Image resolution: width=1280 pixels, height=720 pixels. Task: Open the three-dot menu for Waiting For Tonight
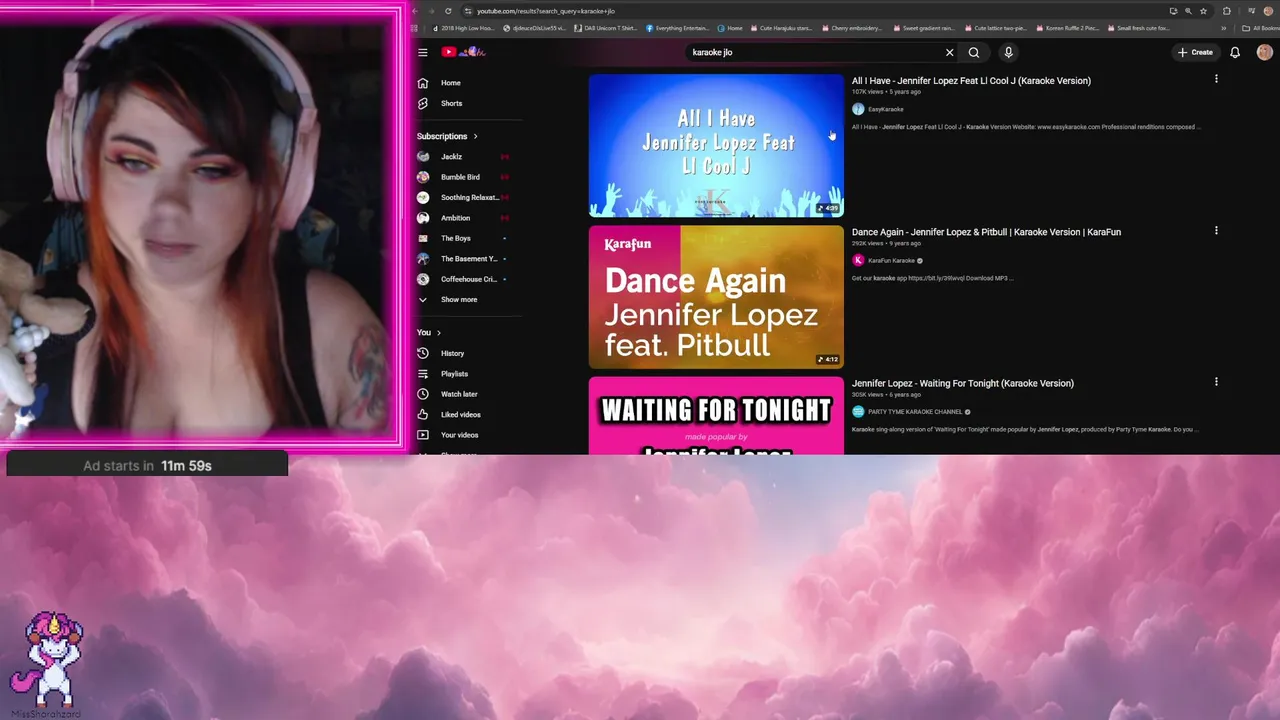click(1216, 382)
